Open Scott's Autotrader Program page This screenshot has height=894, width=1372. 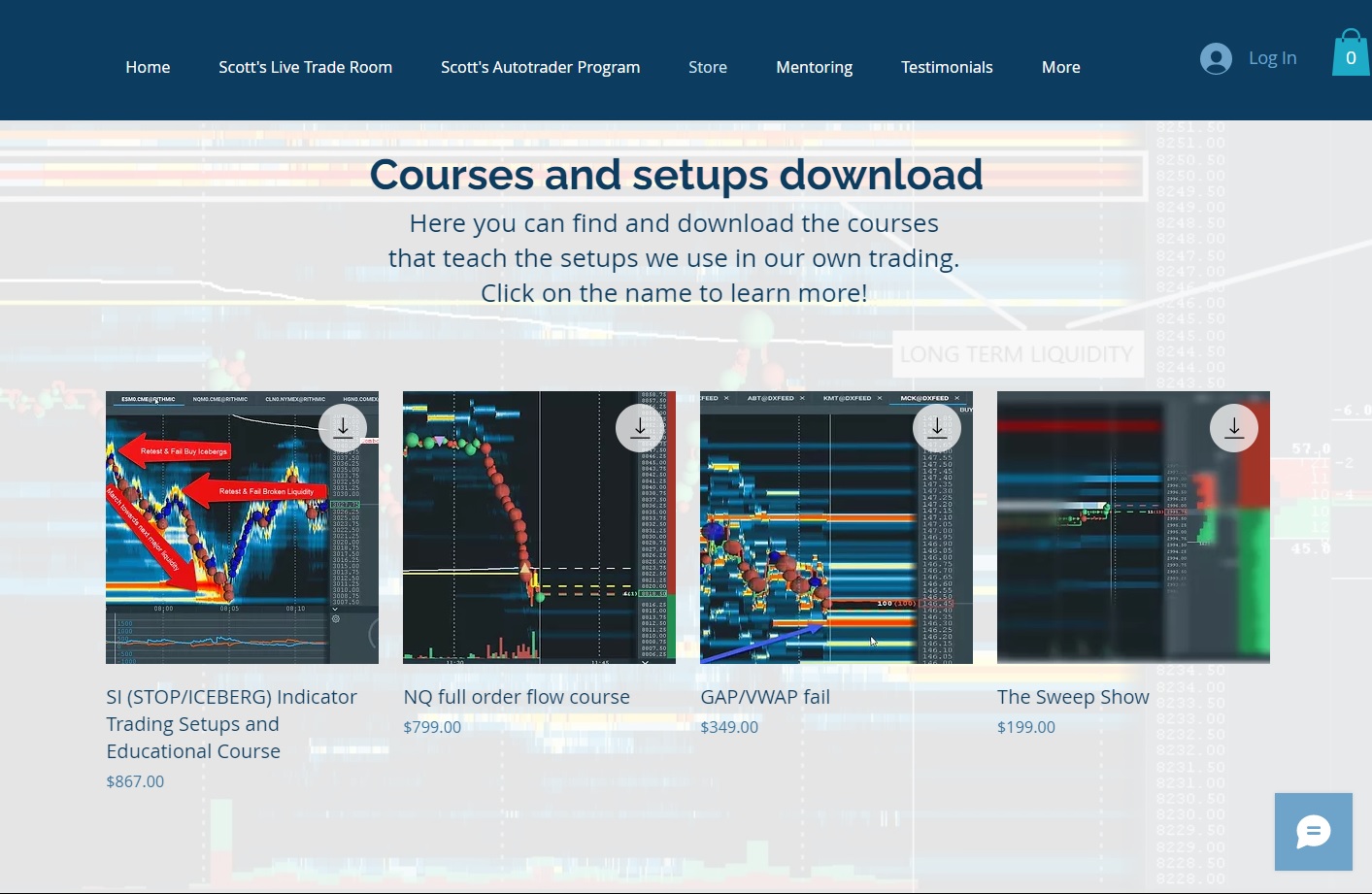541,67
